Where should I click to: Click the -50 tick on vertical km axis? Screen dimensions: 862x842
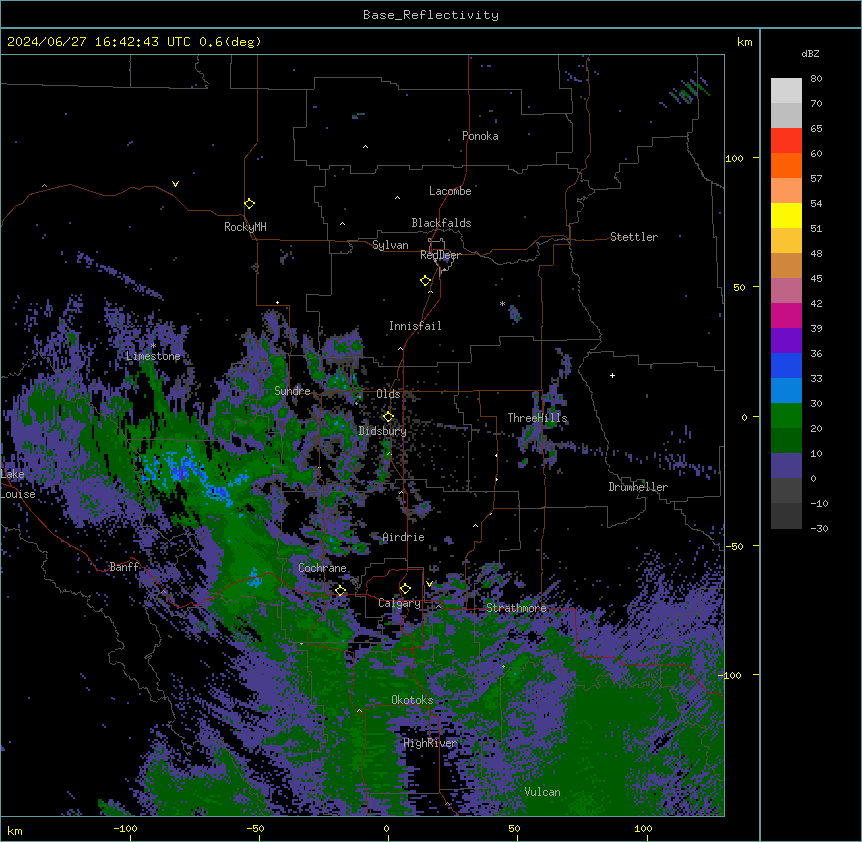[x=734, y=546]
